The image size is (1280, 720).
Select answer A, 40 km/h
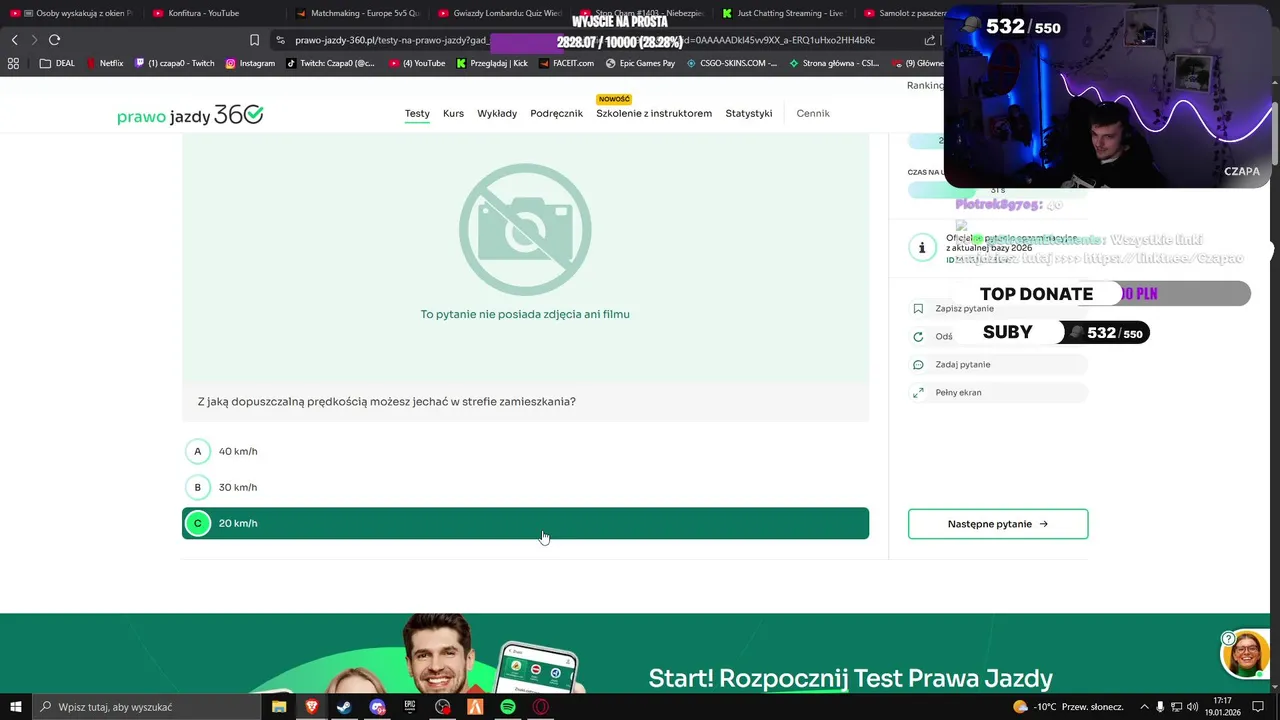[x=525, y=452]
